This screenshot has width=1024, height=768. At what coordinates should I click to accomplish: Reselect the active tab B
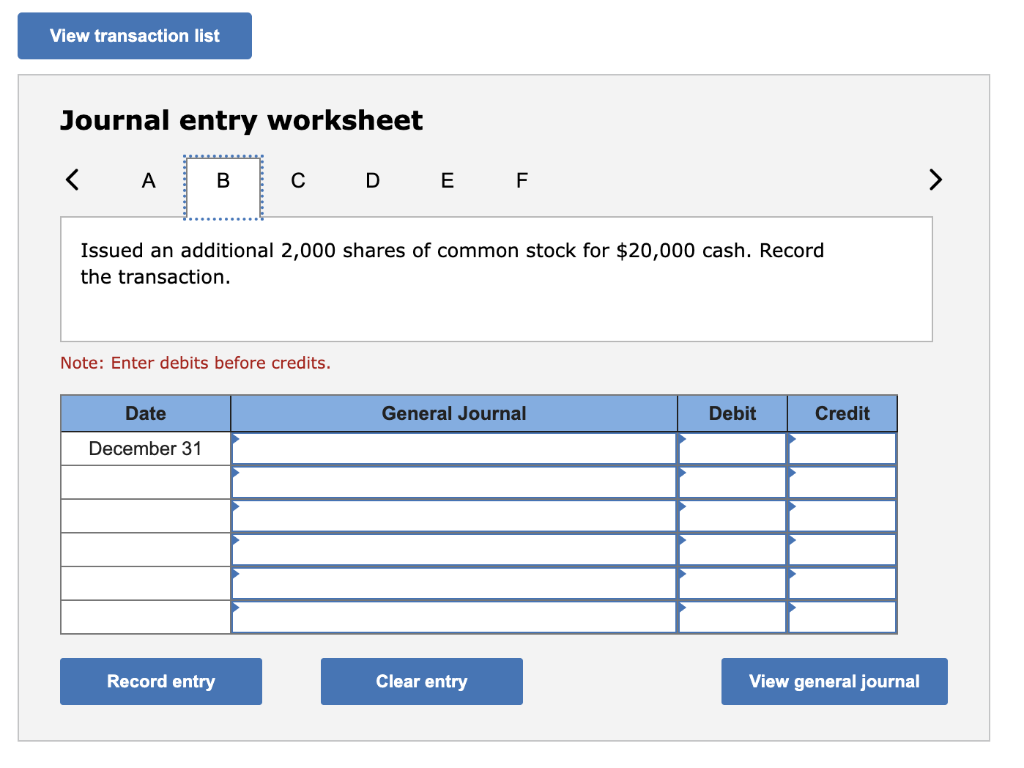(x=222, y=181)
